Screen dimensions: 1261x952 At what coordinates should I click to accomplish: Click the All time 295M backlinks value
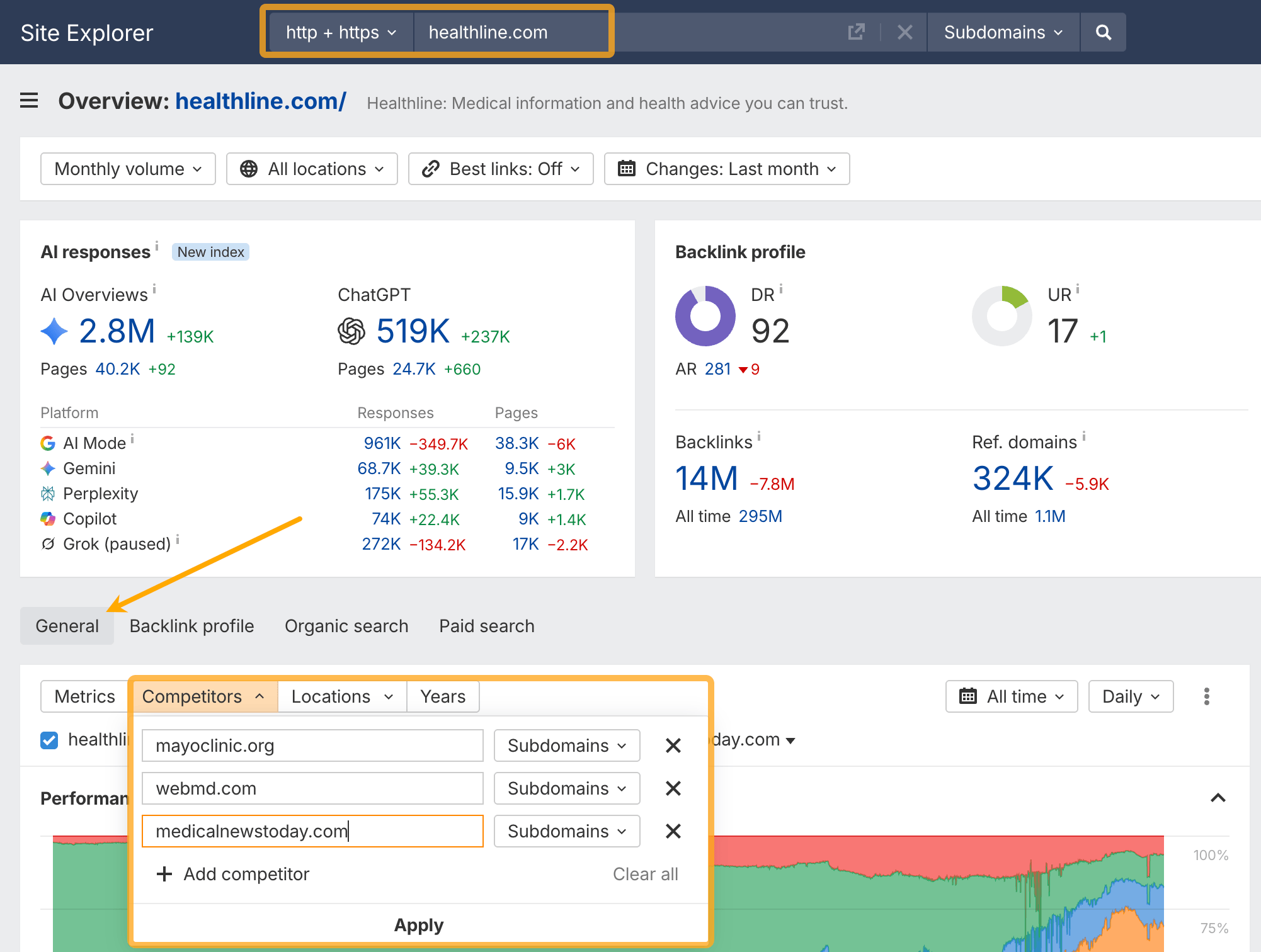coord(760,516)
